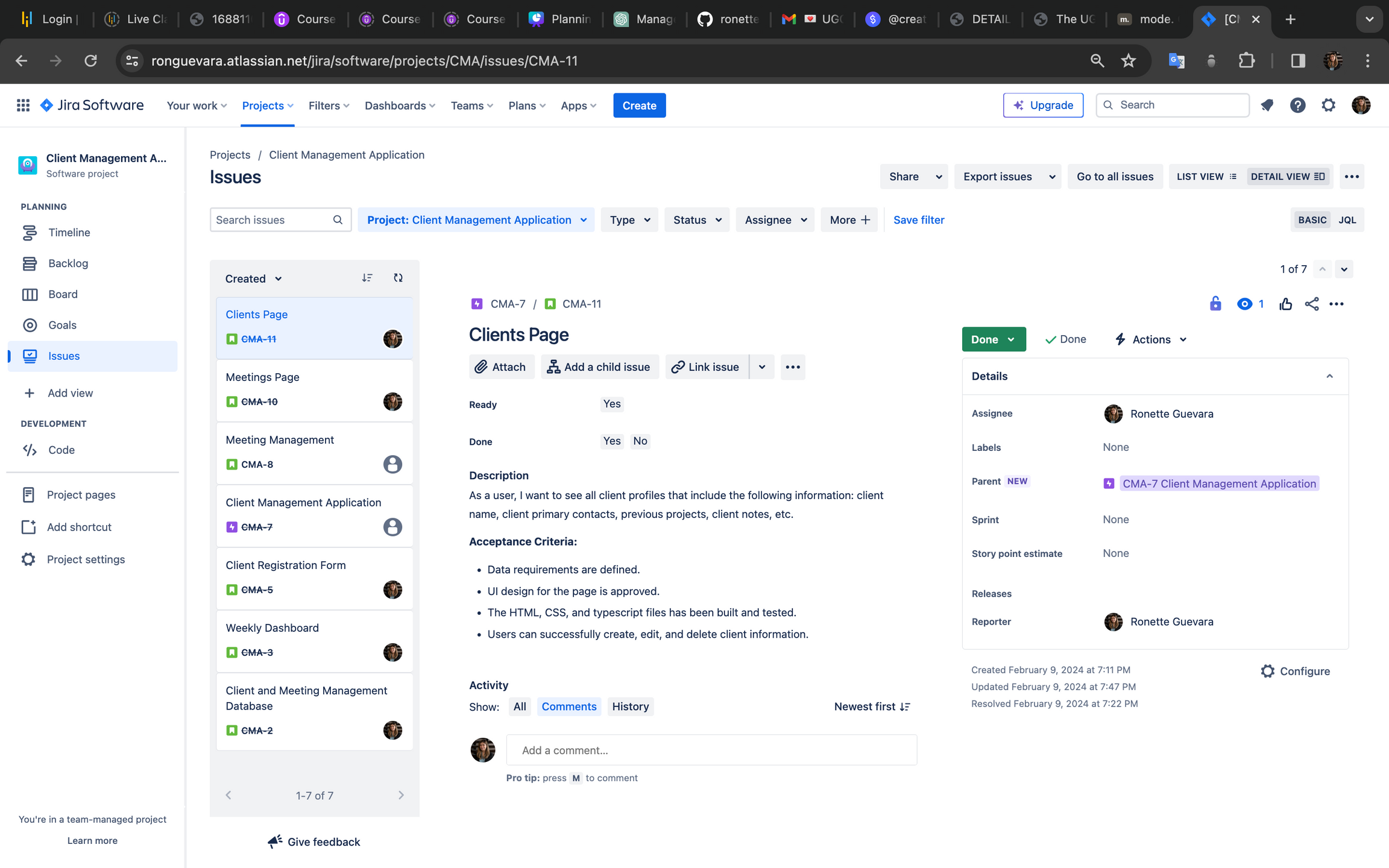Toggle the watch eye icon
Image resolution: width=1389 pixels, height=868 pixels.
click(x=1244, y=304)
